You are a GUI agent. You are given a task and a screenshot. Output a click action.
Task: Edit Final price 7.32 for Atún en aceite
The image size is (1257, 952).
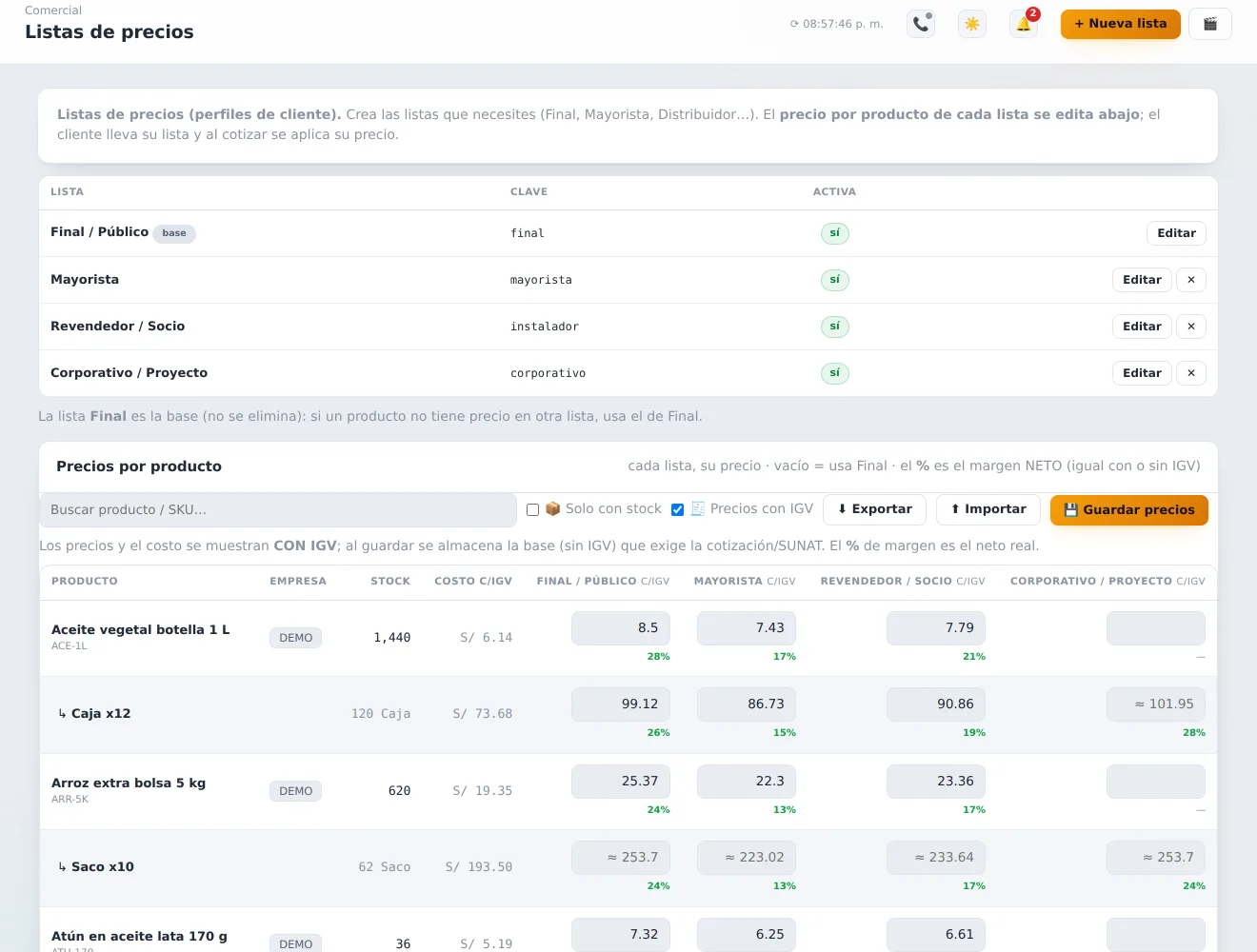click(621, 935)
